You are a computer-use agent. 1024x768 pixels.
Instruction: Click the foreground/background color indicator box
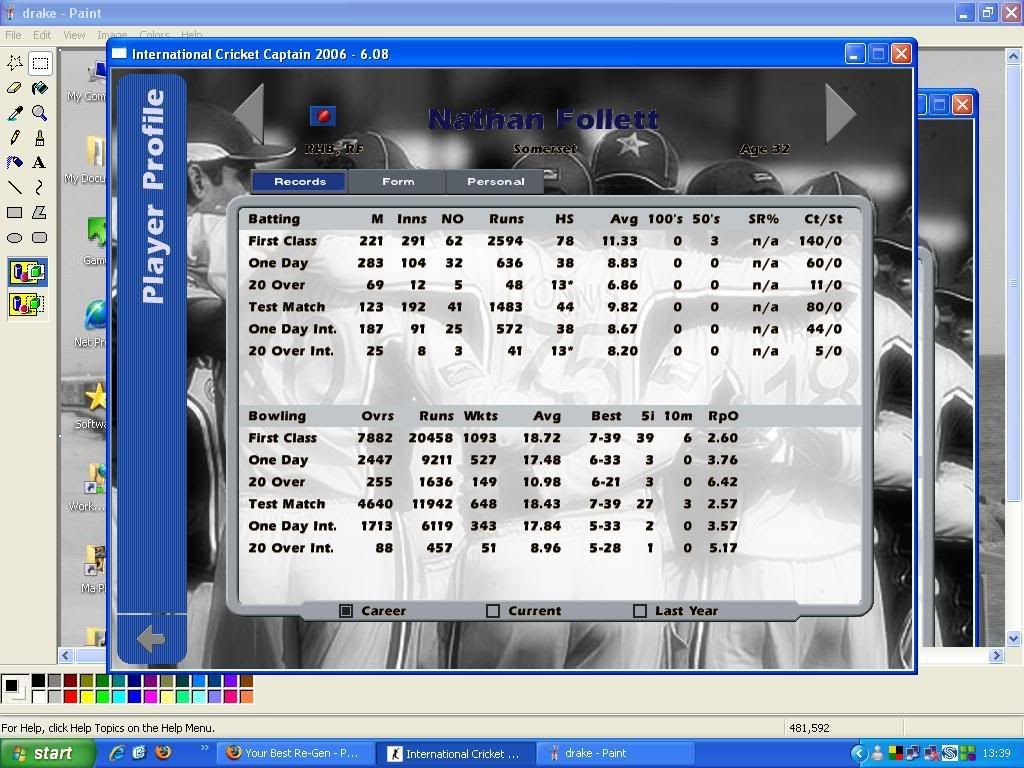[x=14, y=689]
